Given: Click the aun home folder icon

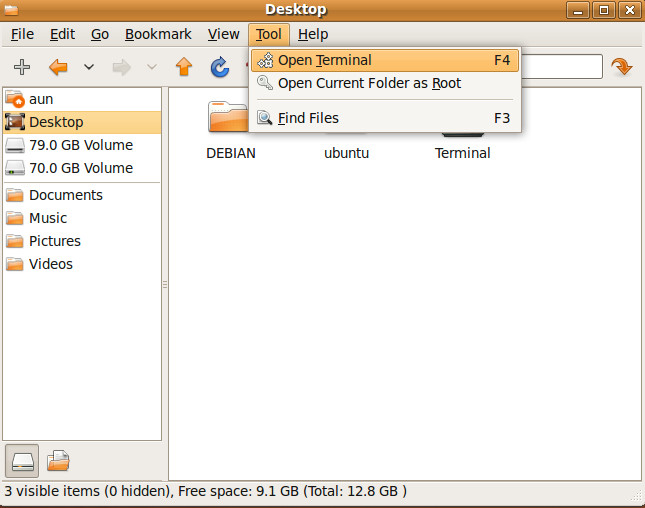Looking at the screenshot, I should coord(15,99).
